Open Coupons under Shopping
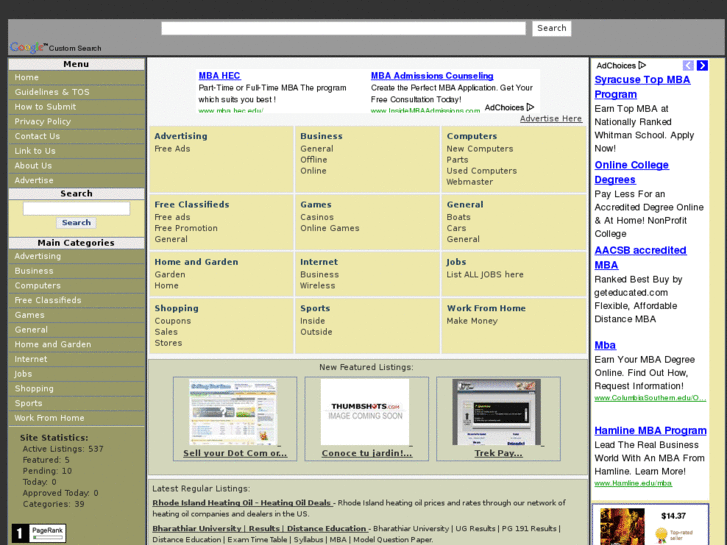727x545 pixels. tap(173, 321)
